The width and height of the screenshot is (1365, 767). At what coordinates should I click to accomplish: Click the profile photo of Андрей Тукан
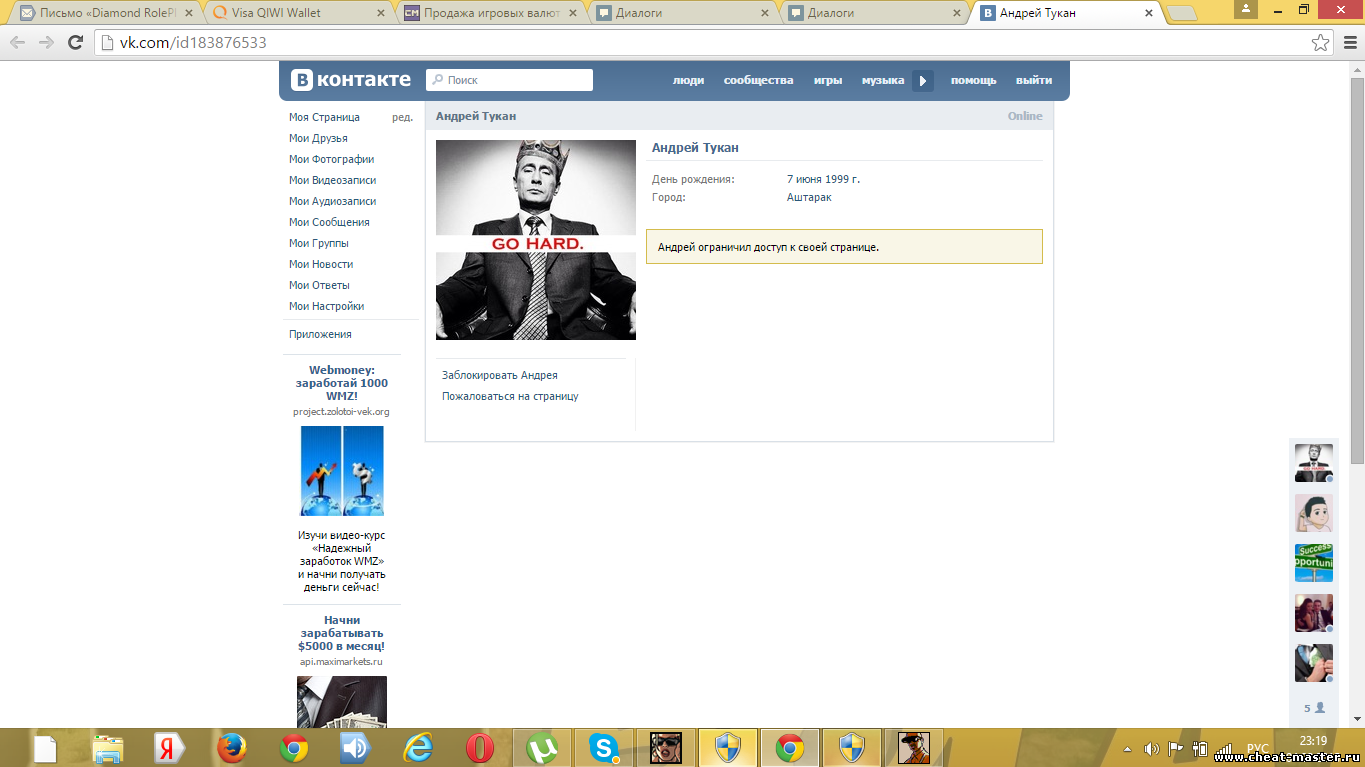tap(535, 240)
